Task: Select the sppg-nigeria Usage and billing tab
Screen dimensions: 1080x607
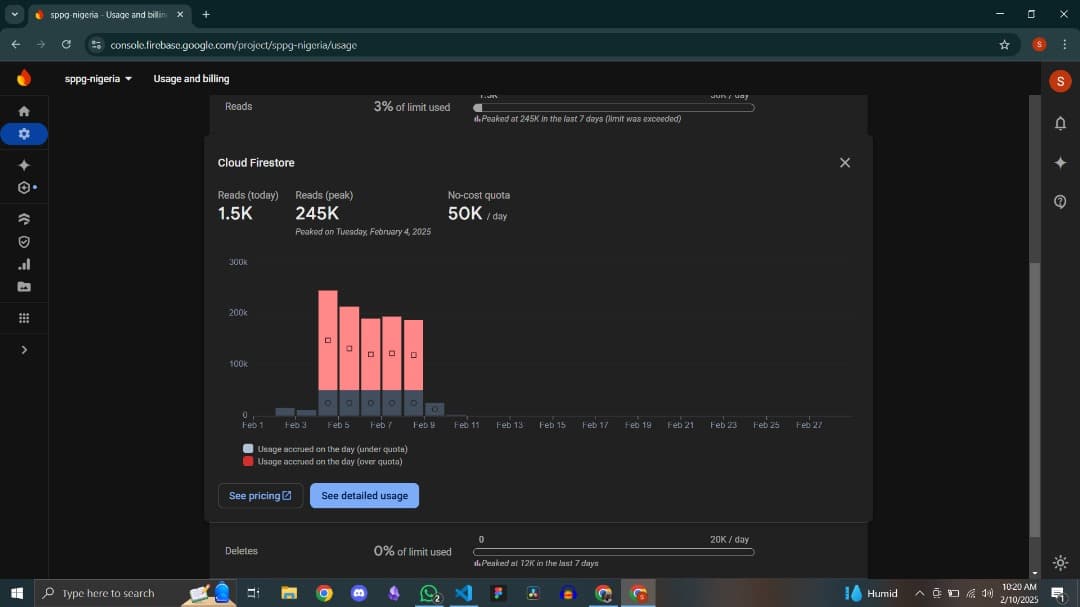Action: pos(109,14)
